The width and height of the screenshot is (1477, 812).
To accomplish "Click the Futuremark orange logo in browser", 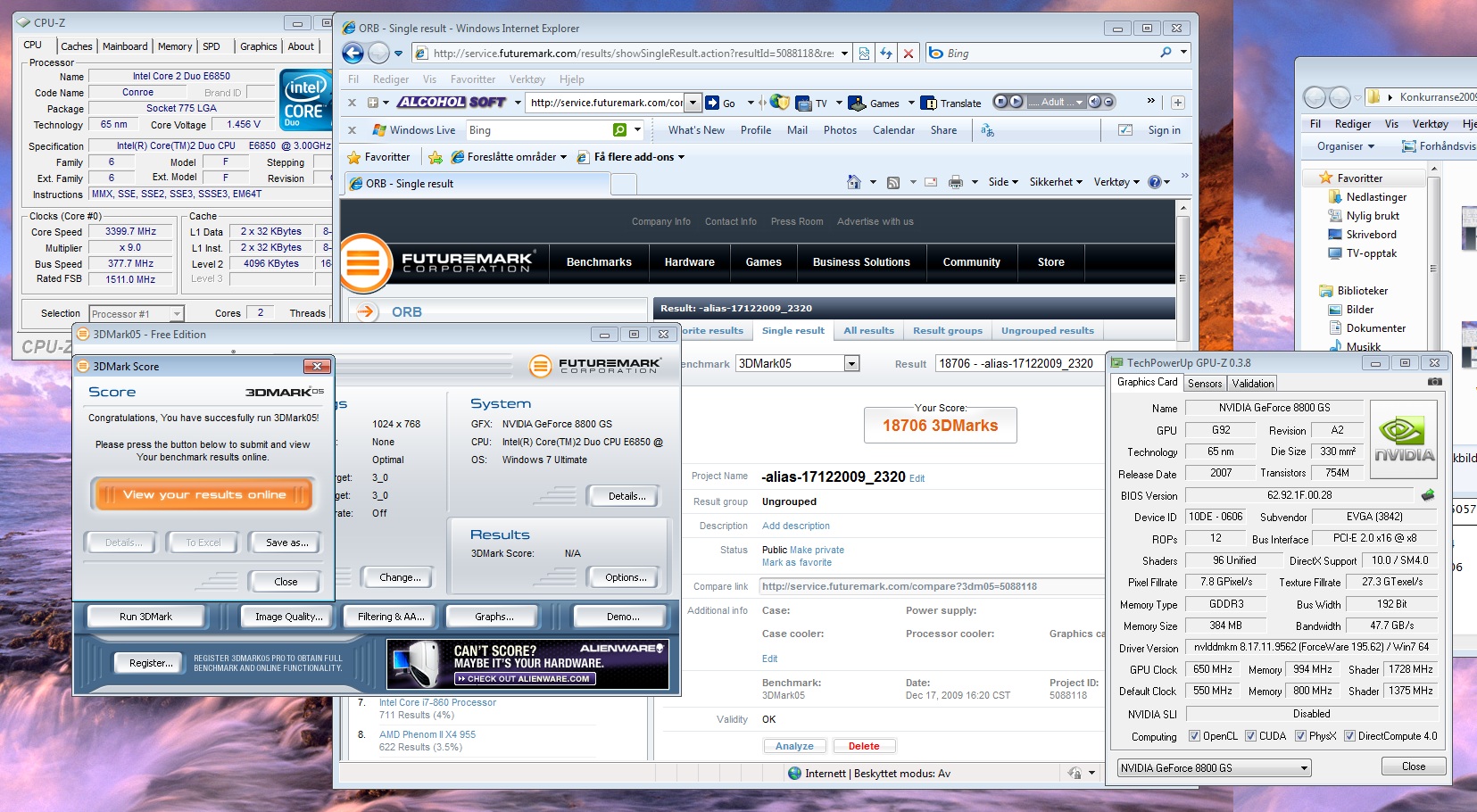I will (365, 262).
